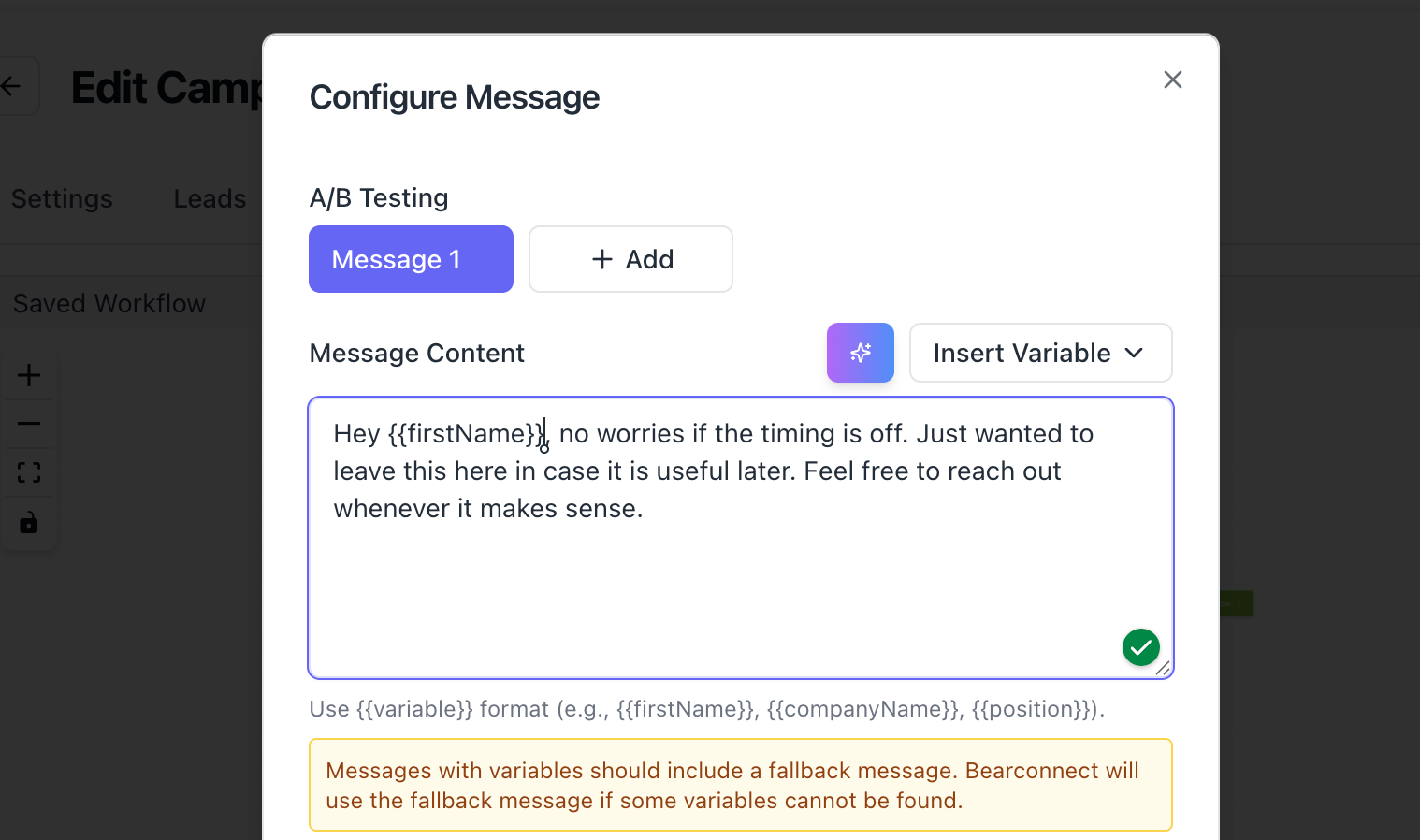The height and width of the screenshot is (840, 1420).
Task: Close the Configure Message dialog
Action: 1172,80
